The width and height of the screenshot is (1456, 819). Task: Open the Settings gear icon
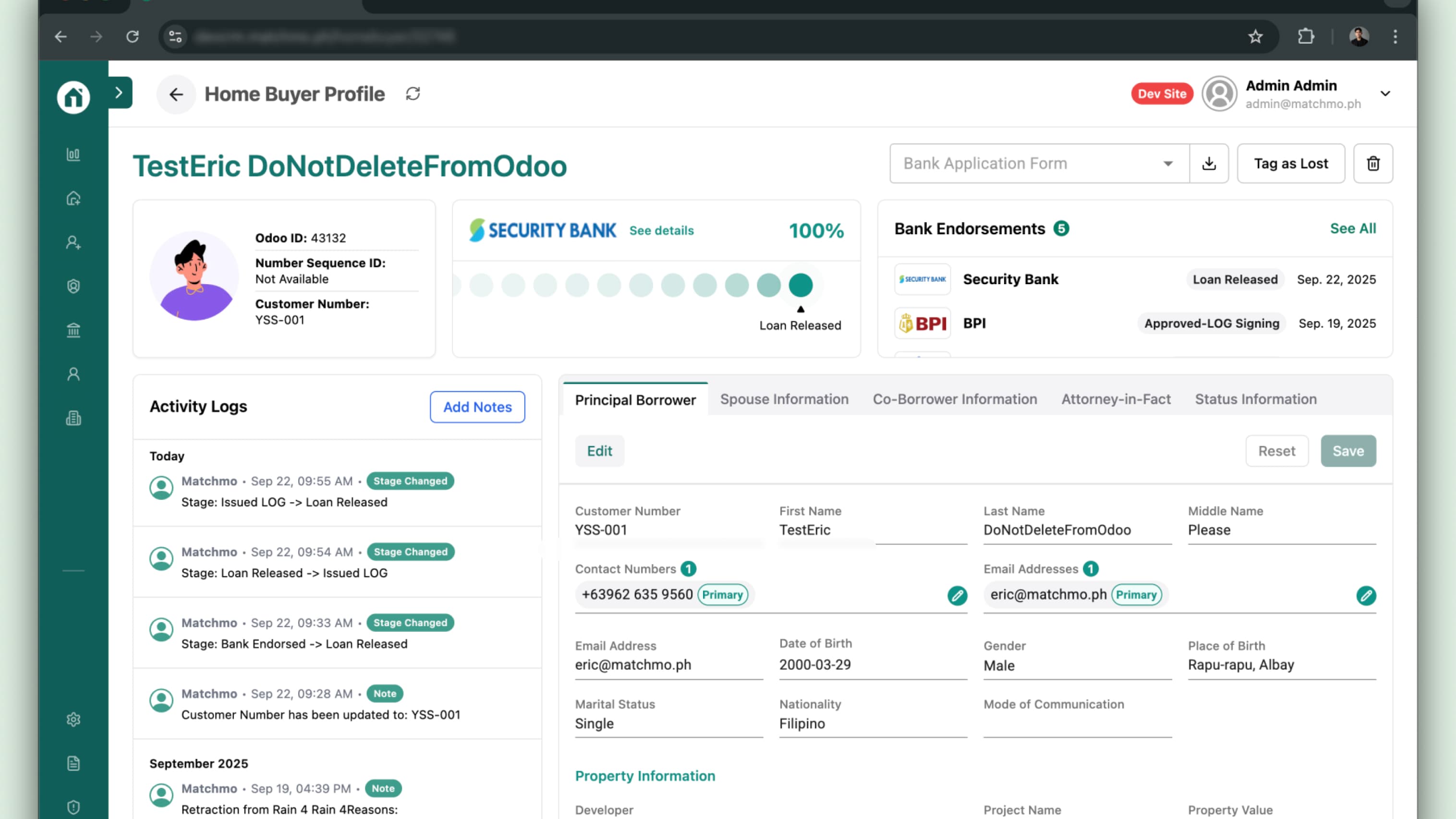tap(73, 720)
